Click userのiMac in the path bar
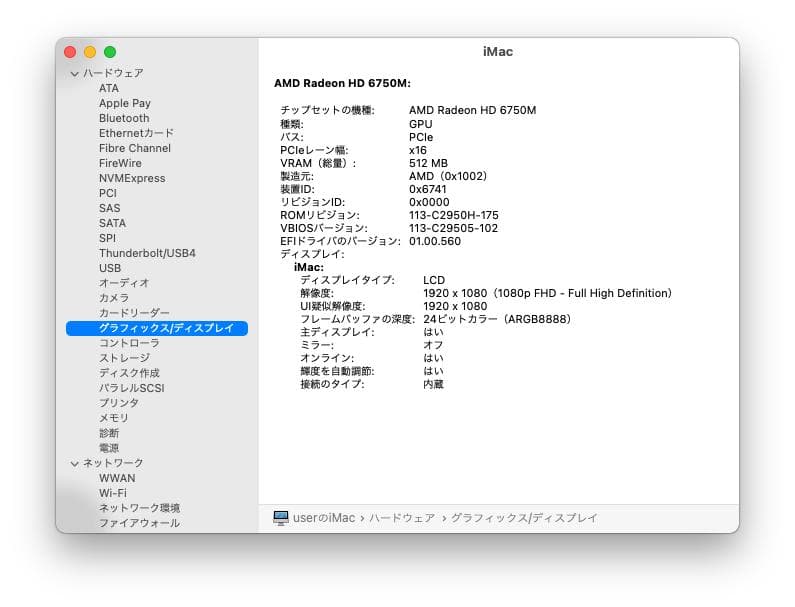The image size is (795, 607). 324,518
